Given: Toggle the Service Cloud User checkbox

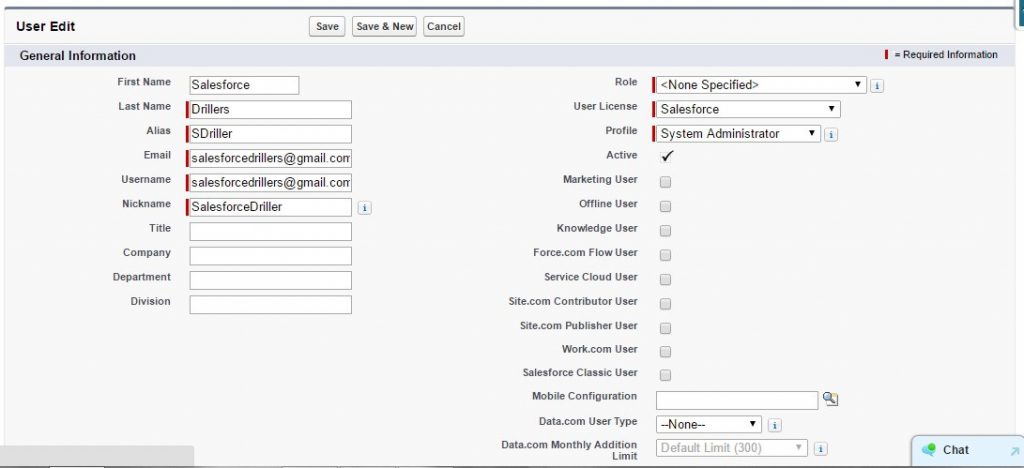Looking at the screenshot, I should click(665, 279).
